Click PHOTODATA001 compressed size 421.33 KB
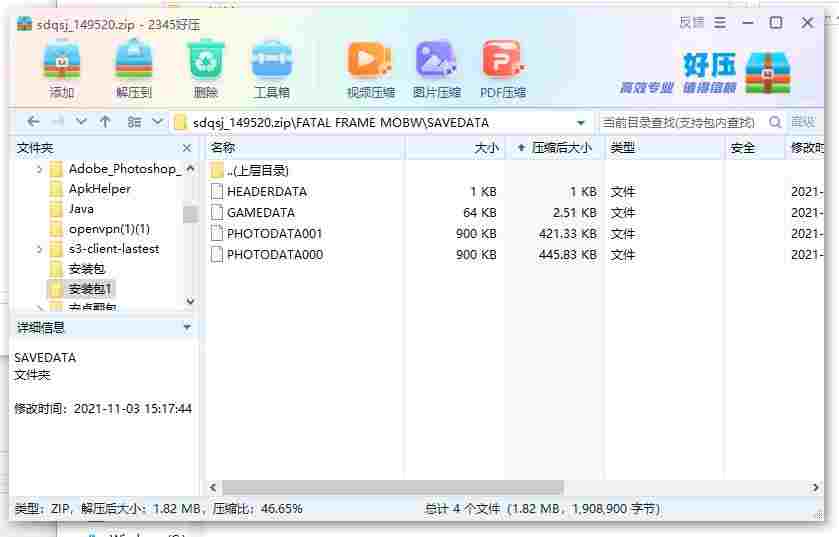 [x=568, y=234]
